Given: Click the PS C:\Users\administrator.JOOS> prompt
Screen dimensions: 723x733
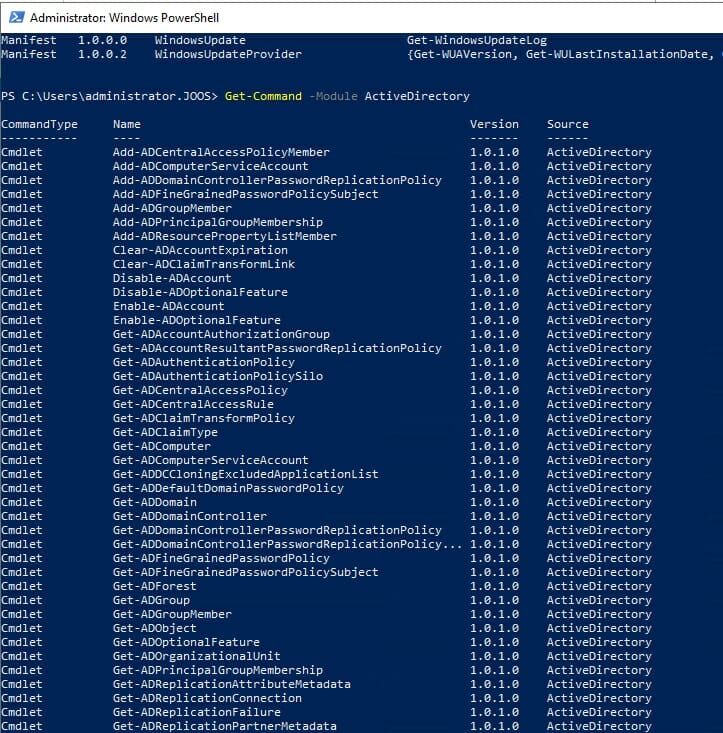Looking at the screenshot, I should [109, 96].
